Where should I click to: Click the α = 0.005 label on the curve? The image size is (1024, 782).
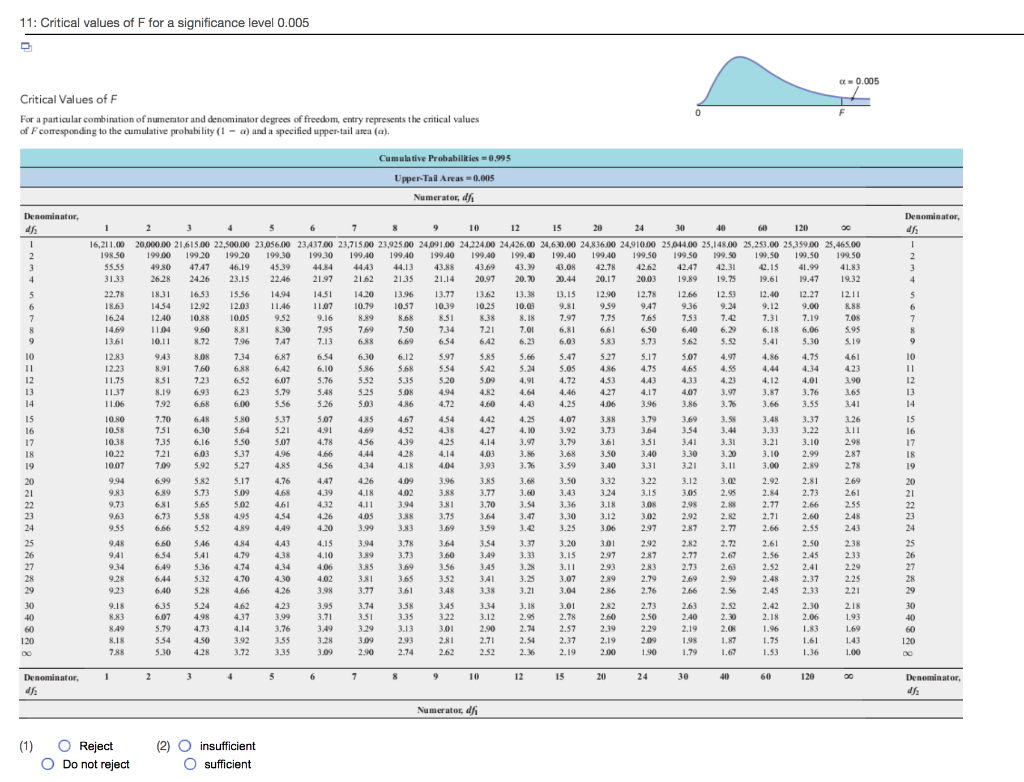859,81
